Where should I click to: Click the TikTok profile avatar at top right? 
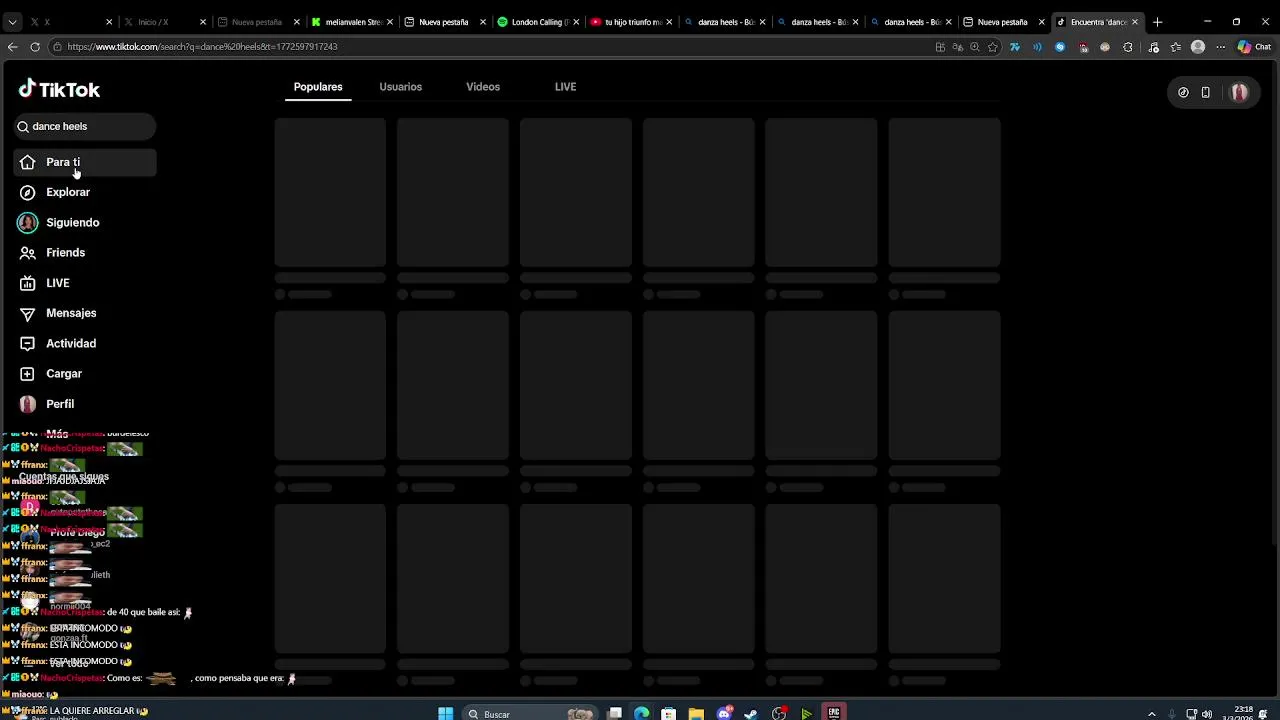(x=1239, y=92)
